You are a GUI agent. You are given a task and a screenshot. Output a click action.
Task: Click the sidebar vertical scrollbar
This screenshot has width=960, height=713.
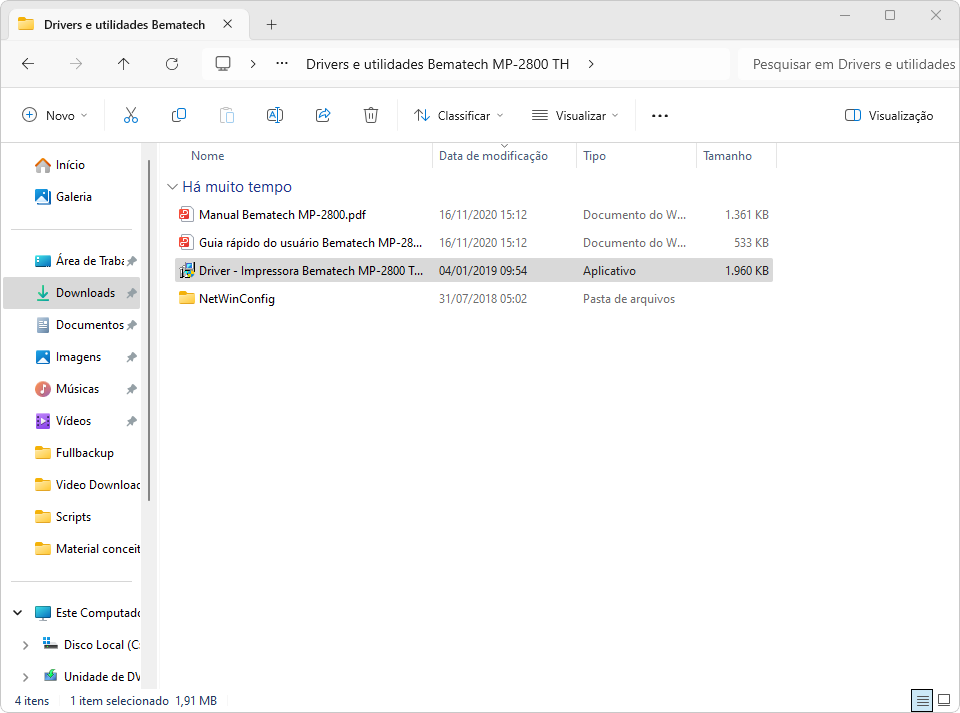click(149, 330)
